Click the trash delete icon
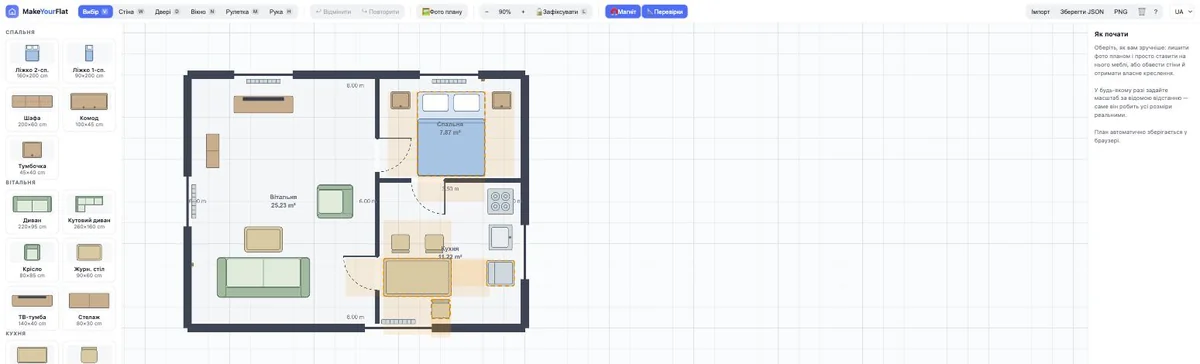Image resolution: width=1200 pixels, height=364 pixels. coord(1141,11)
